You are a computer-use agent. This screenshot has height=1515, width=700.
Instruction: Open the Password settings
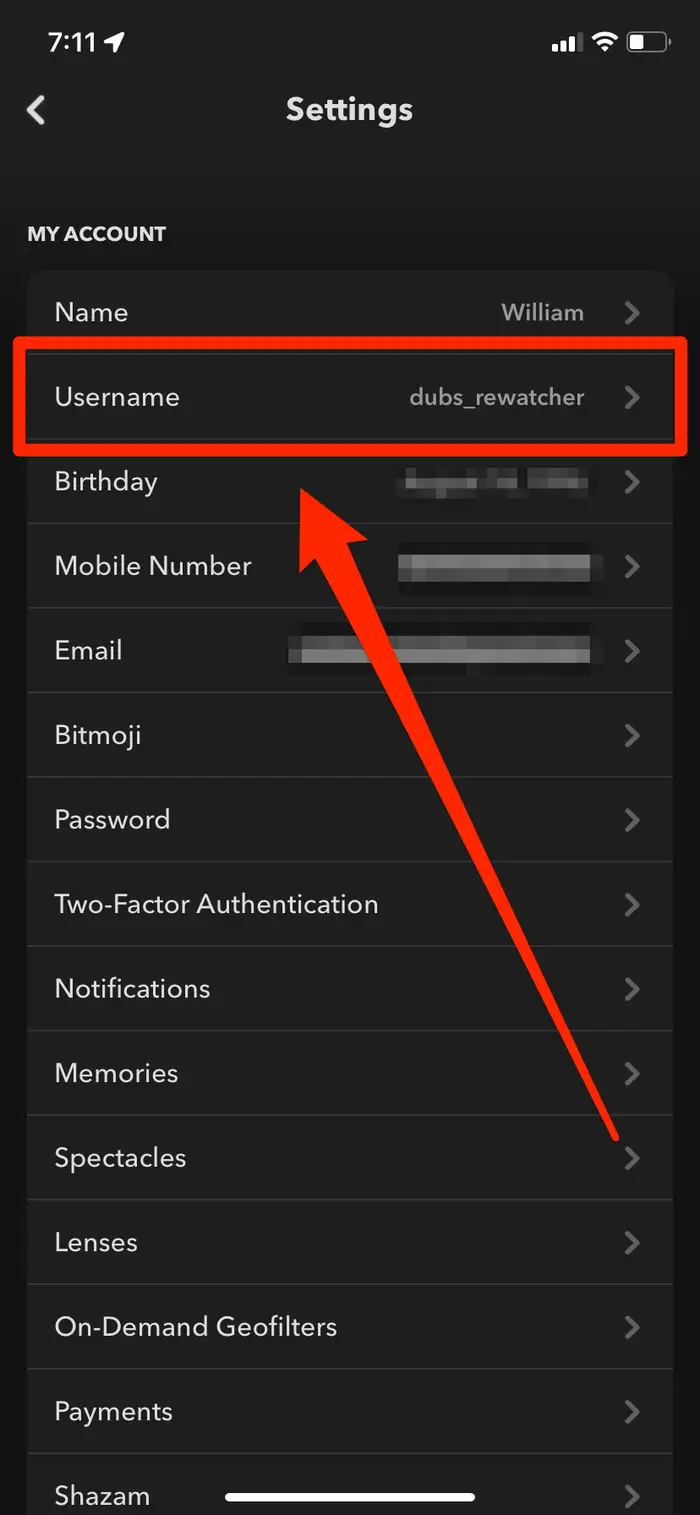pyautogui.click(x=350, y=819)
